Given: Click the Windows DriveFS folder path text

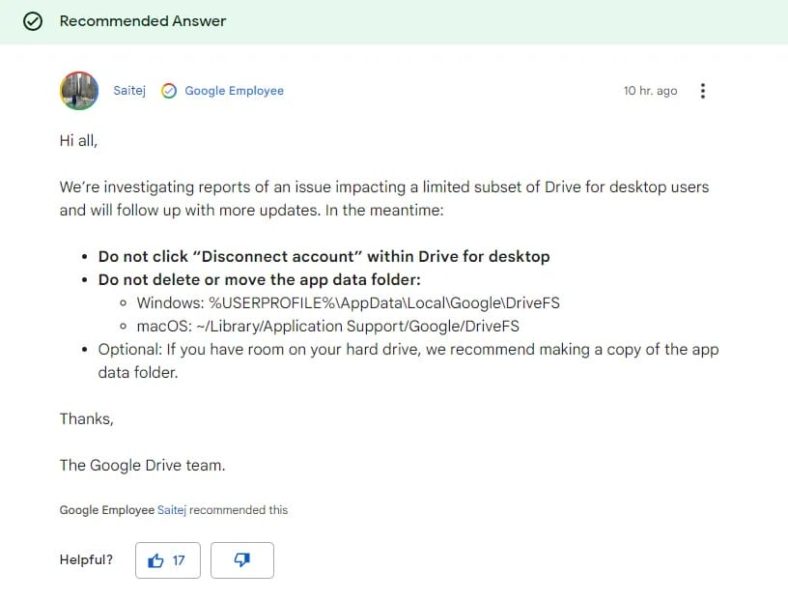Looking at the screenshot, I should [x=385, y=303].
